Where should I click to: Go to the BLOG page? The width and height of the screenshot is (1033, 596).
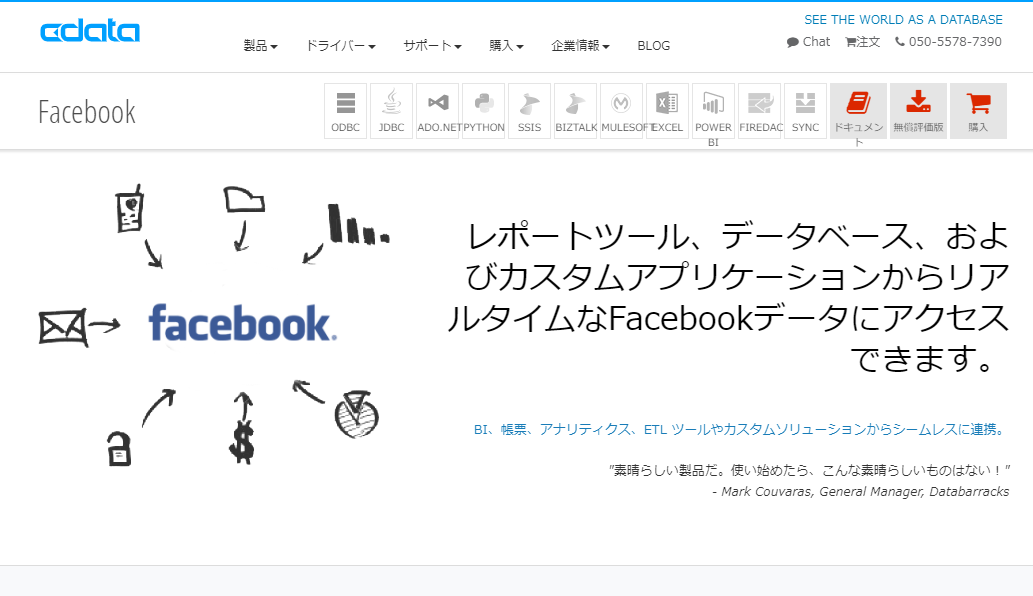pos(654,45)
